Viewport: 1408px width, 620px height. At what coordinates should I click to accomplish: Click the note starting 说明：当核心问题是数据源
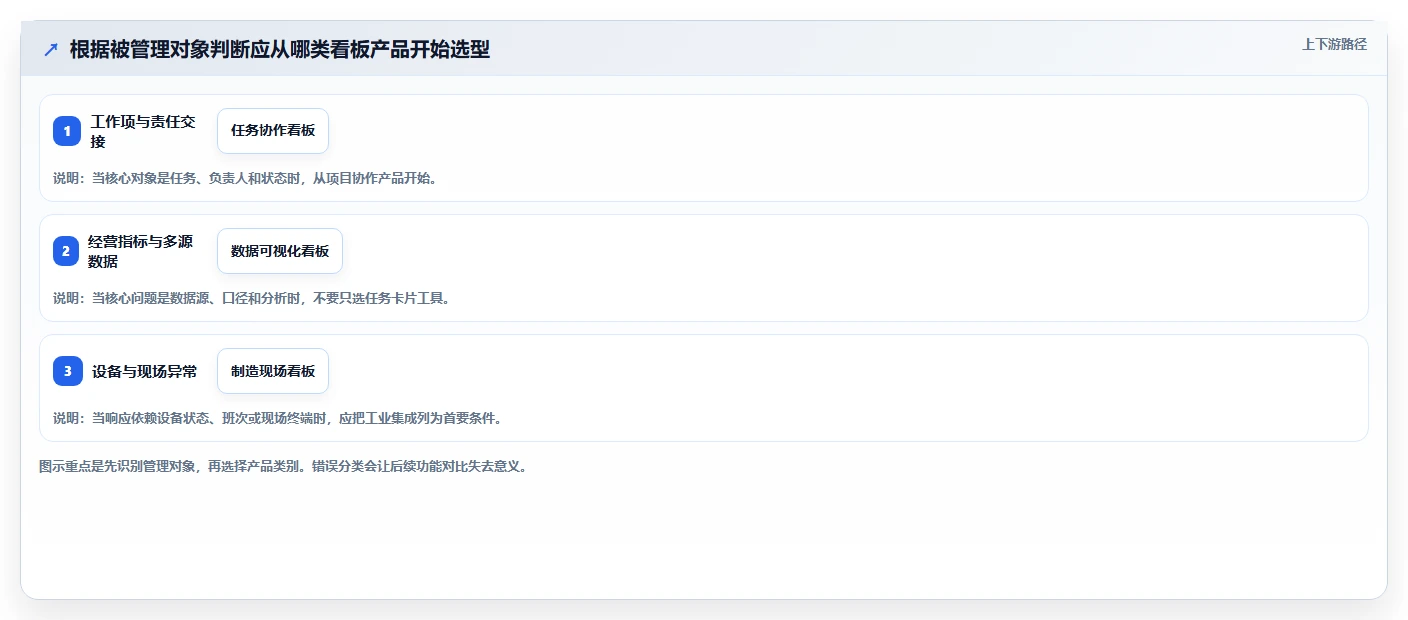pyautogui.click(x=251, y=298)
